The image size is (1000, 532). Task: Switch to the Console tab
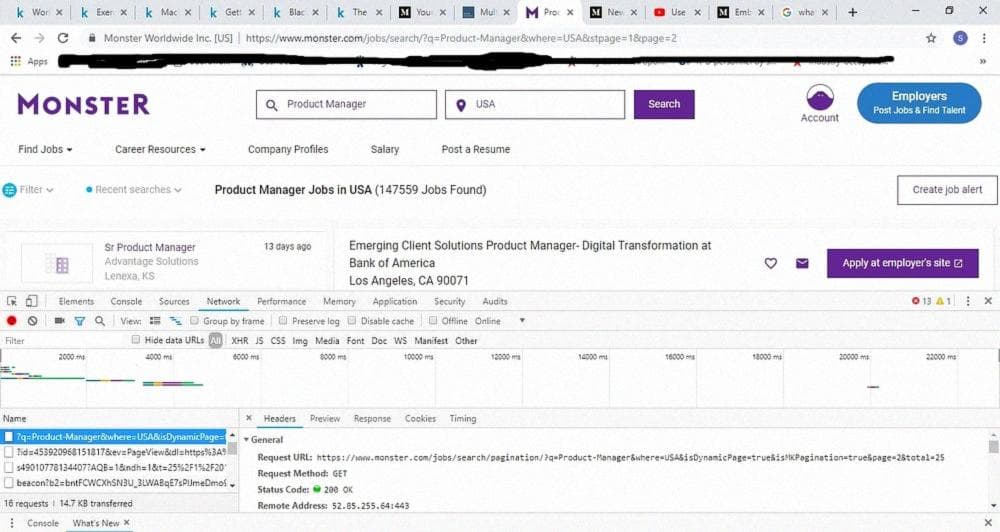point(126,301)
